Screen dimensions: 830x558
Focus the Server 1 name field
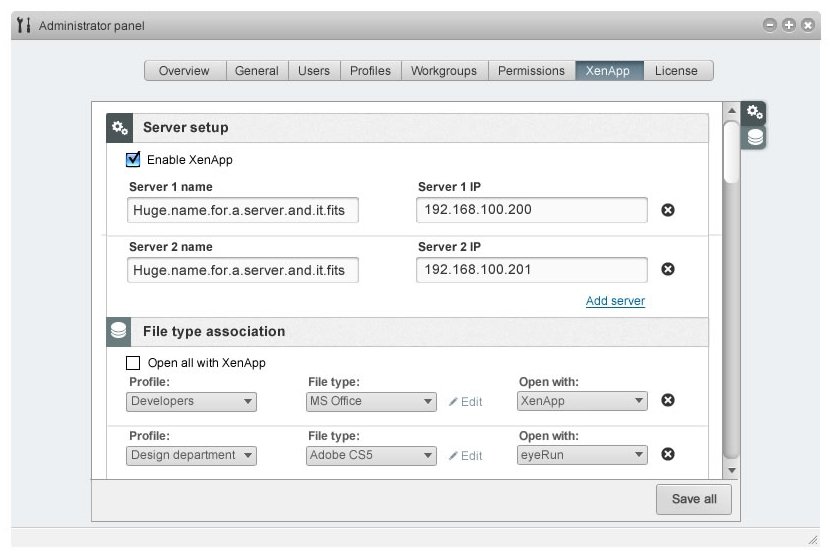[x=243, y=210]
